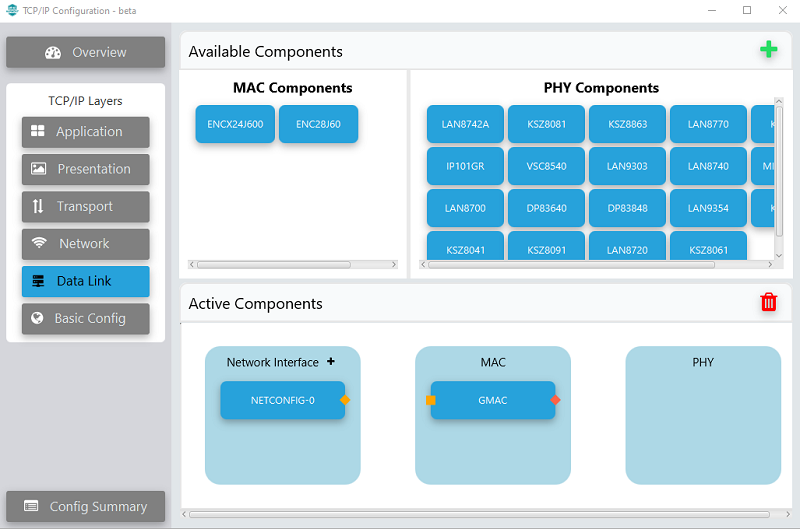800x529 pixels.
Task: Click the app logo in title bar
Action: [x=12, y=10]
